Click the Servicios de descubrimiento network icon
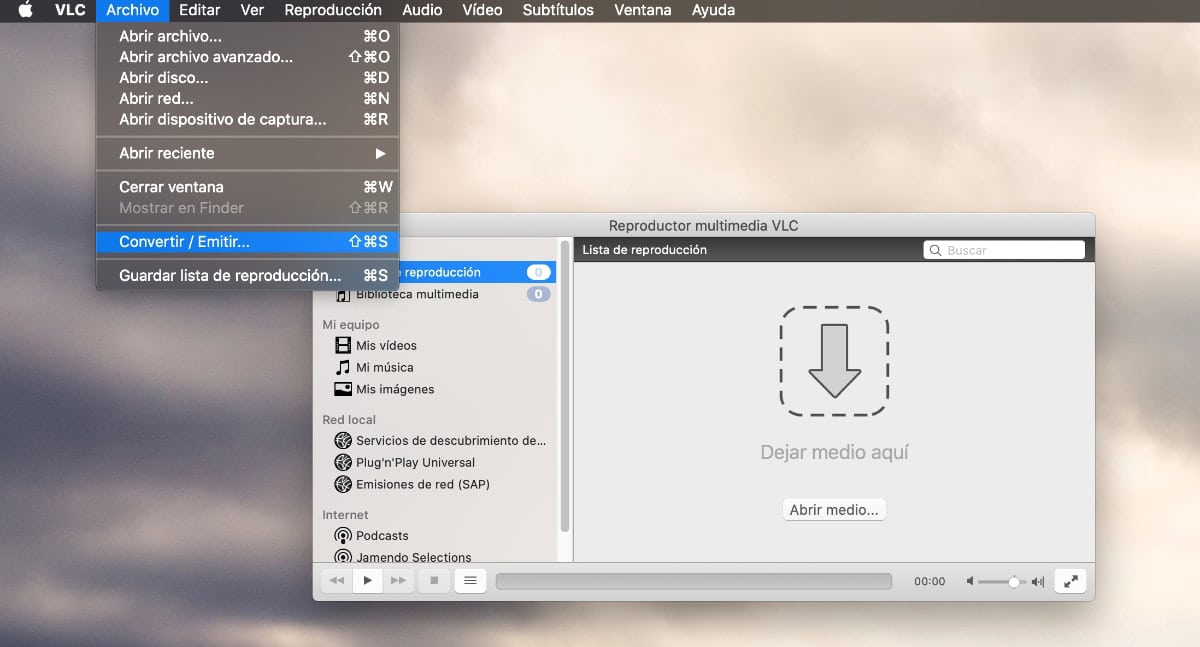The width and height of the screenshot is (1200, 647). point(343,441)
